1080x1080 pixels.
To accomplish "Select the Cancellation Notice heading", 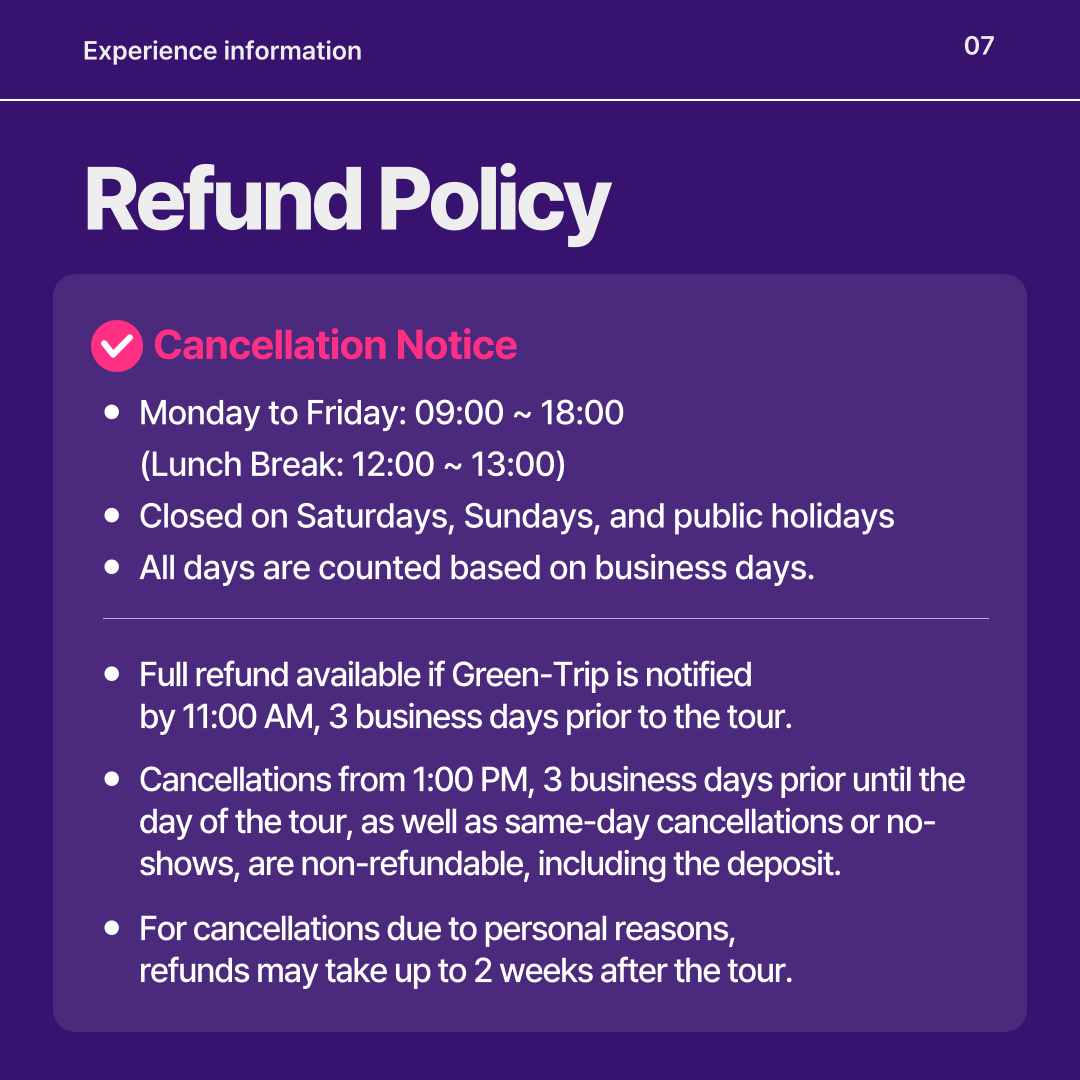I will coord(335,345).
